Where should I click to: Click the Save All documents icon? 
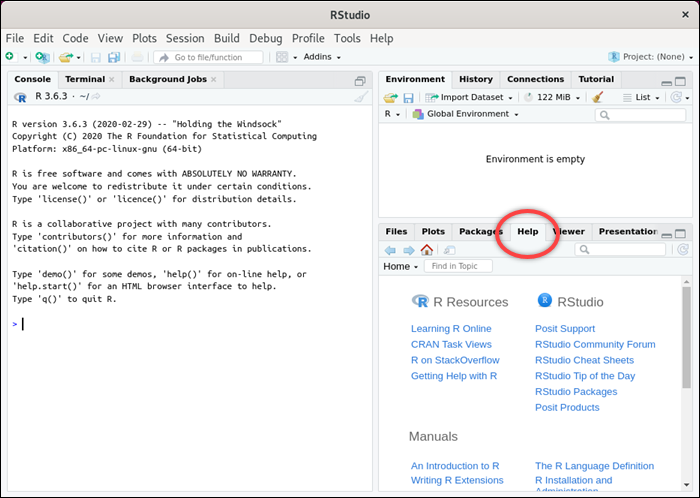pyautogui.click(x=114, y=57)
